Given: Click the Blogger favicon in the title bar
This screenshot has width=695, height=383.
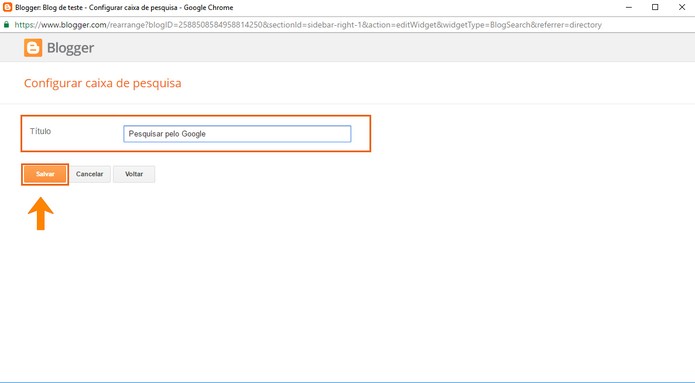Looking at the screenshot, I should 8,7.
